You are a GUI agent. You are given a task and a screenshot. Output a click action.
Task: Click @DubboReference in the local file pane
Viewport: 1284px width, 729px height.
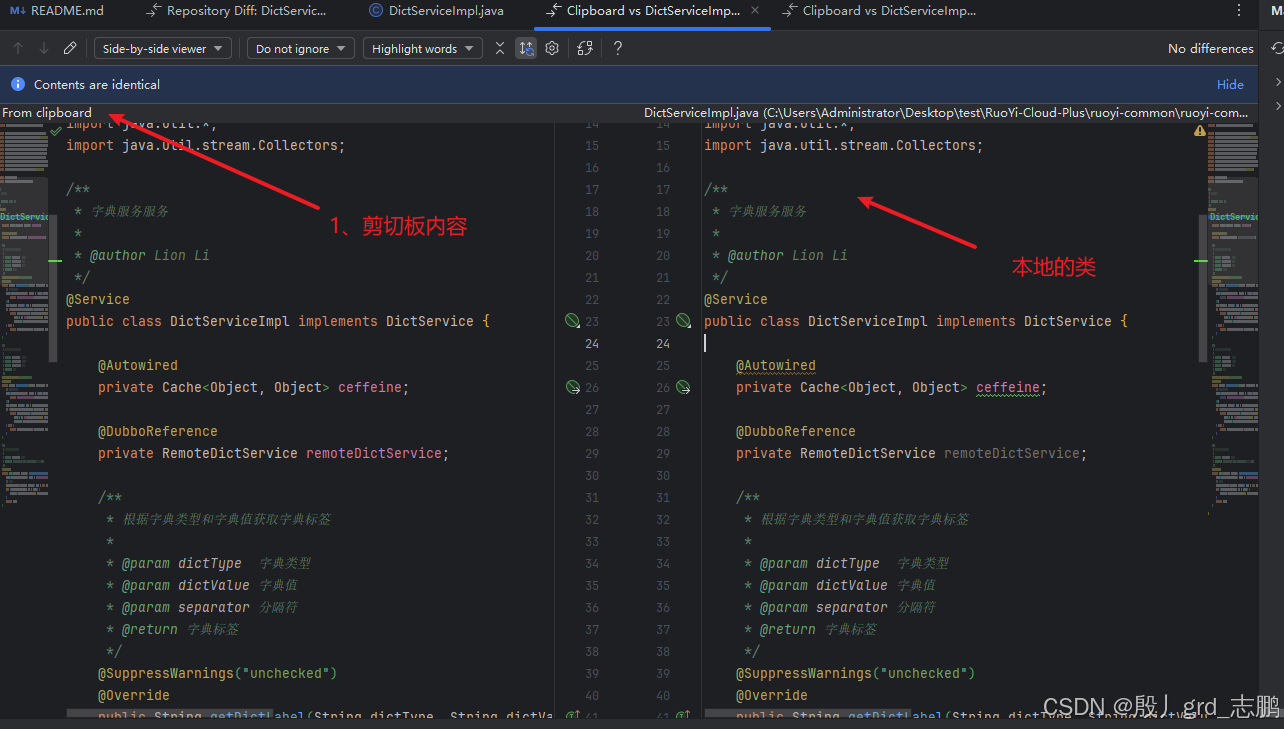pos(796,431)
